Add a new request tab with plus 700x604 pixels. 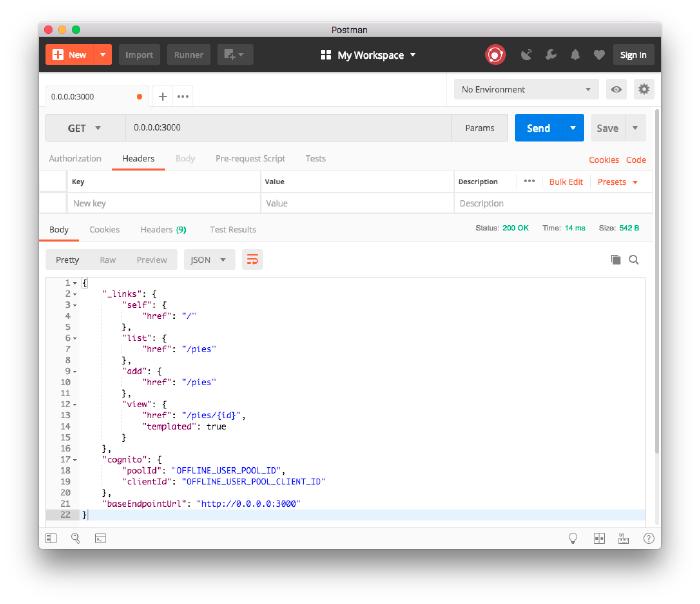pyautogui.click(x=162, y=96)
